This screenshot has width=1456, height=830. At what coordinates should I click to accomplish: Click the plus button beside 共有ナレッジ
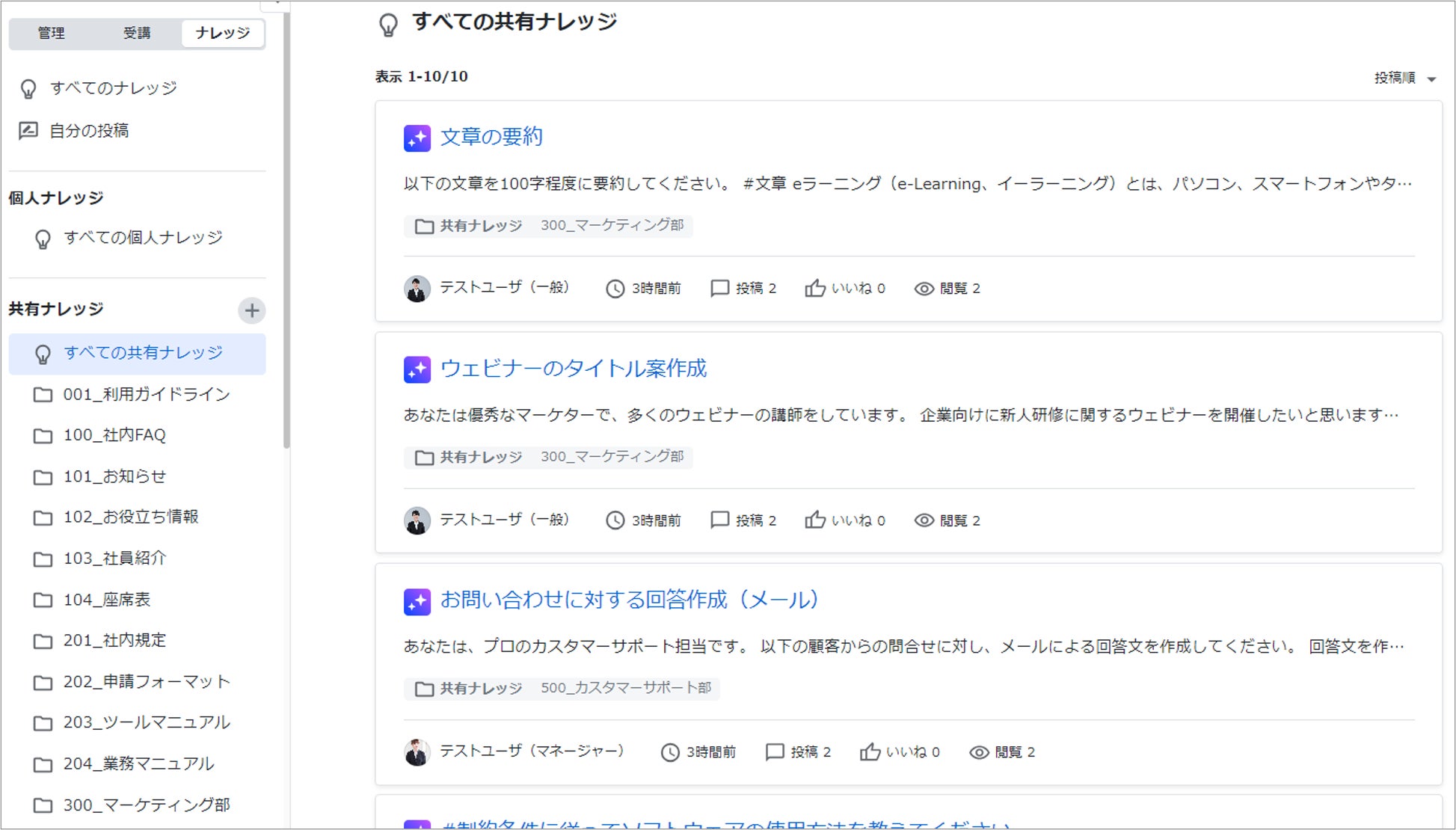pos(252,310)
